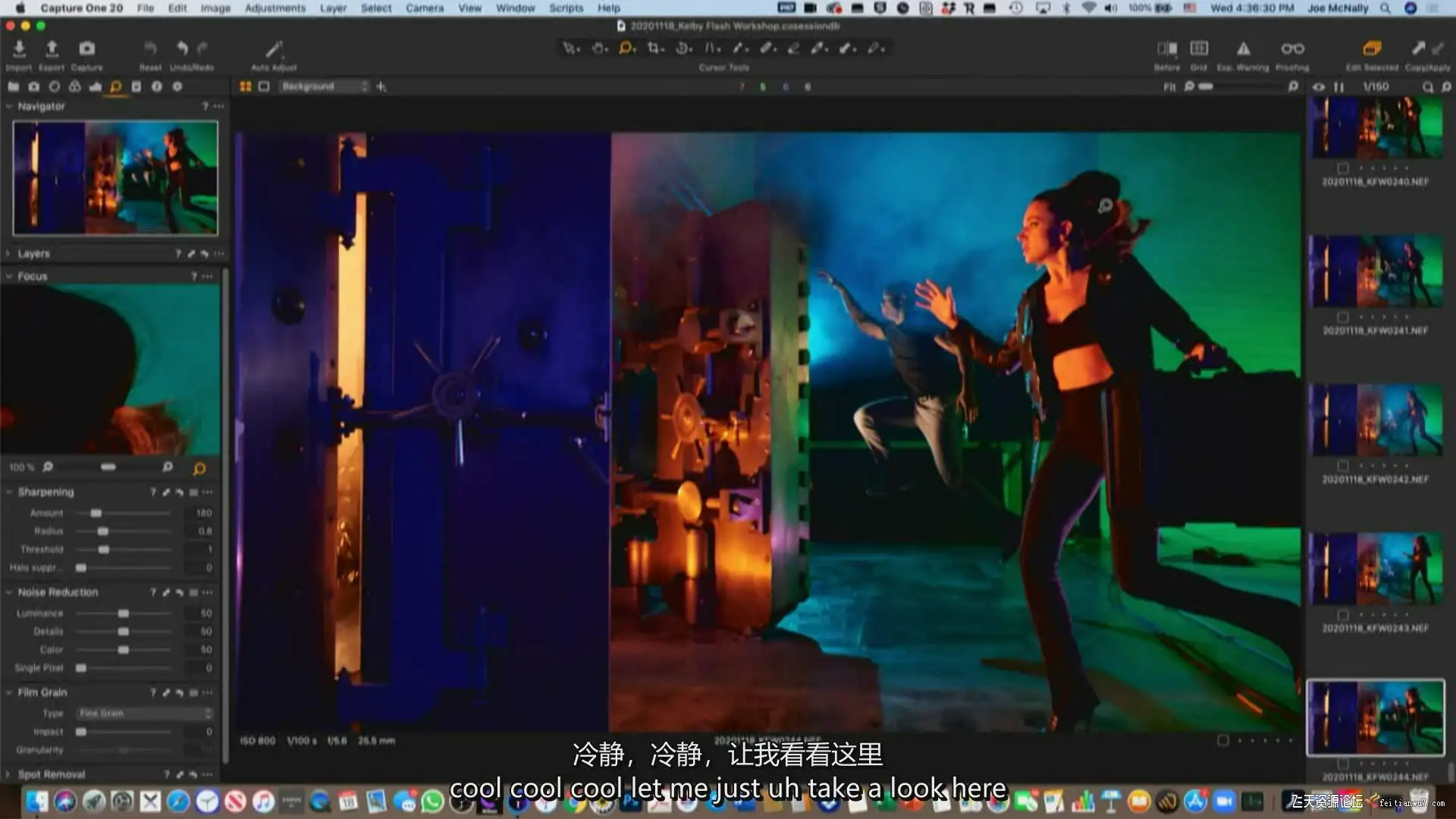Click the Copy adjustments arrow icon
The height and width of the screenshot is (819, 1456).
[1418, 49]
